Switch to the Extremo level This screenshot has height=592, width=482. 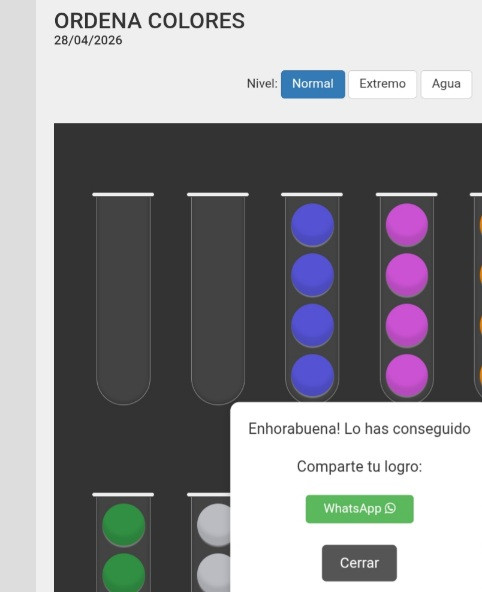tap(382, 84)
